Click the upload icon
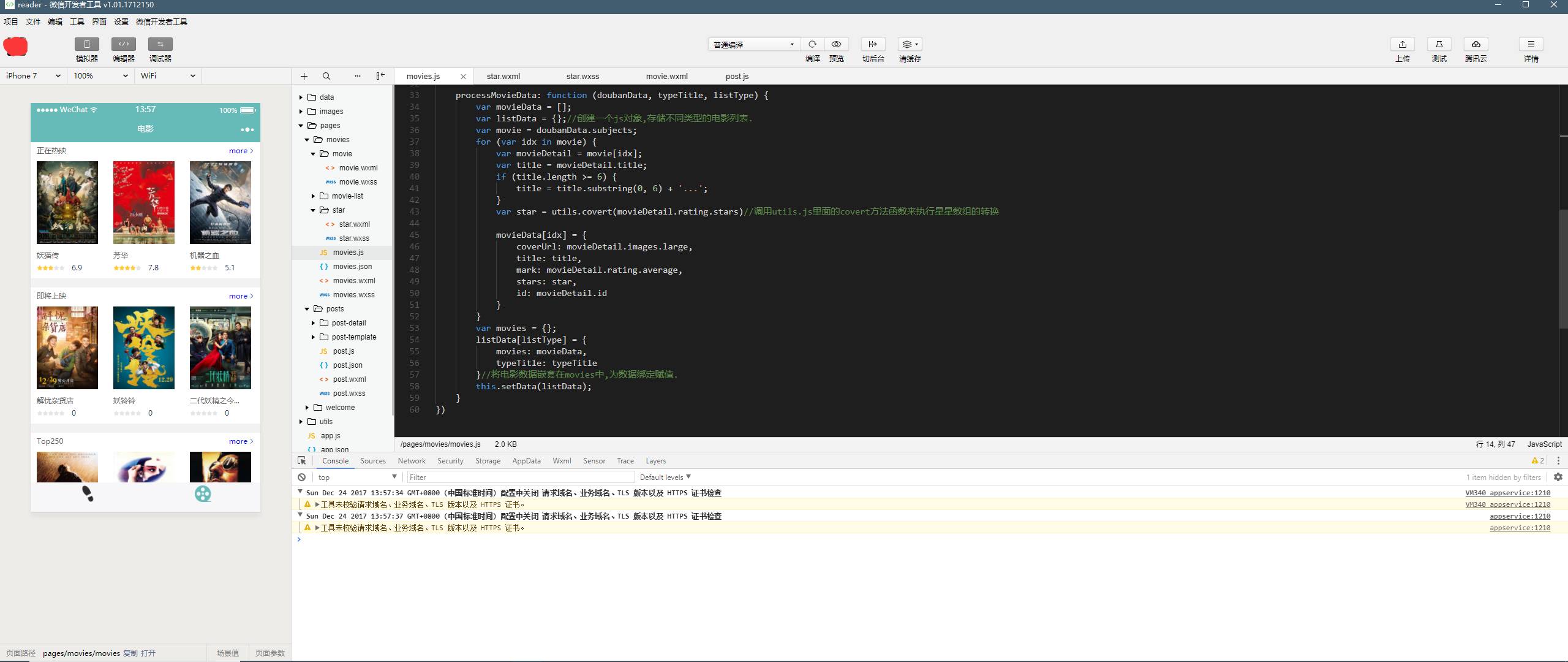The width and height of the screenshot is (1568, 662). 1402,44
